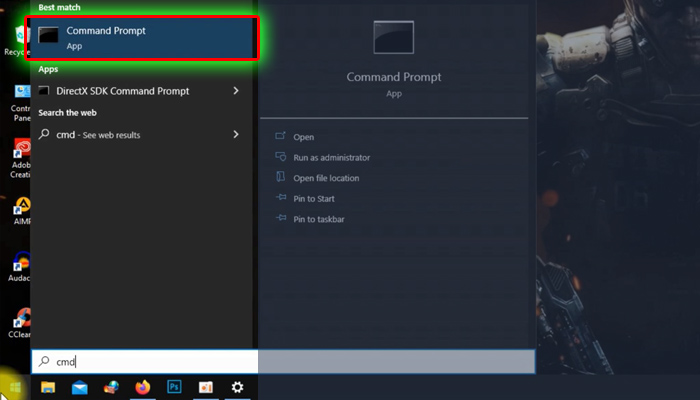Screen dimensions: 700x400
Task: Open the Mail app on taskbar
Action: 79,387
